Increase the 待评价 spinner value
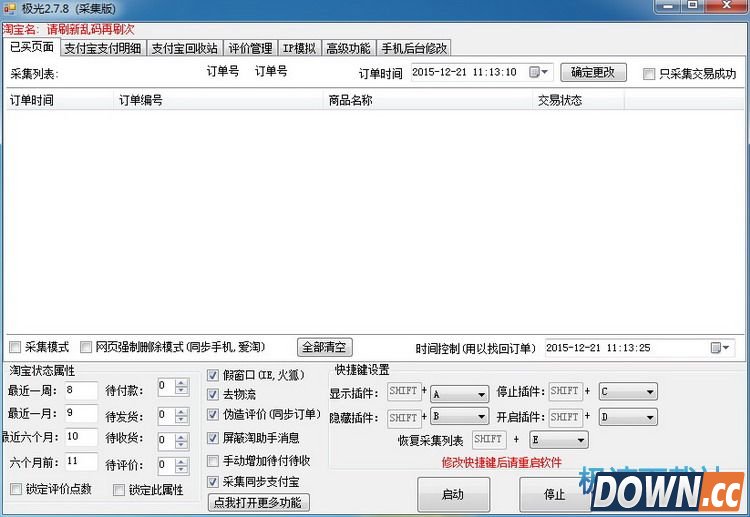 182,462
